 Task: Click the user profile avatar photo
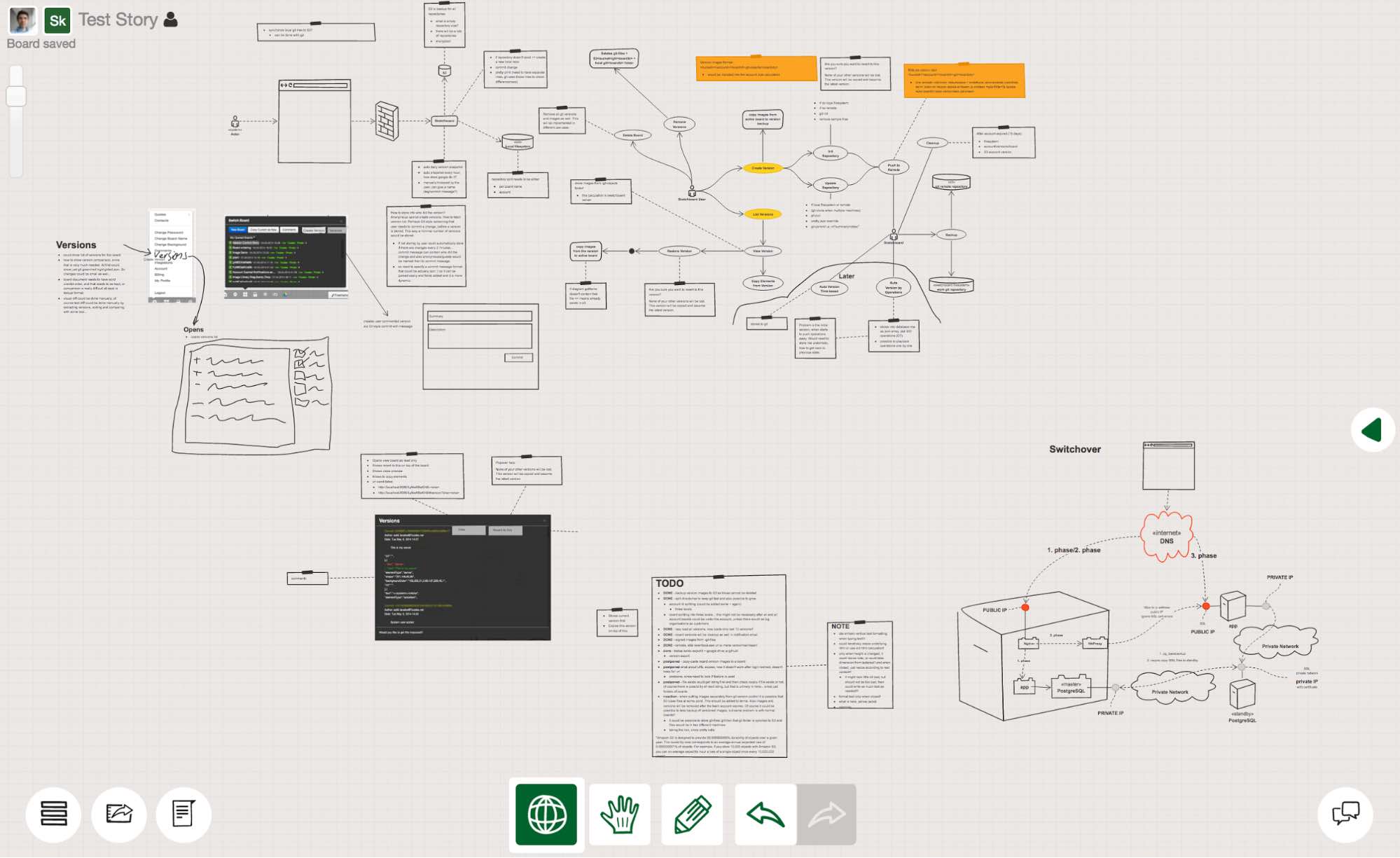22,20
